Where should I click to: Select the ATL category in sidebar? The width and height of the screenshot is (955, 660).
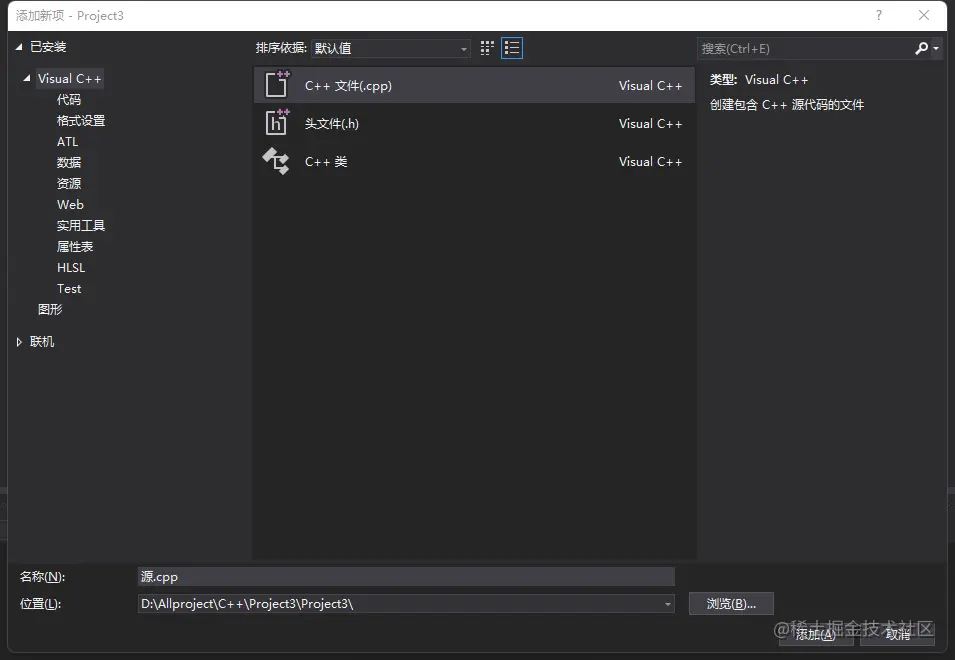(67, 141)
